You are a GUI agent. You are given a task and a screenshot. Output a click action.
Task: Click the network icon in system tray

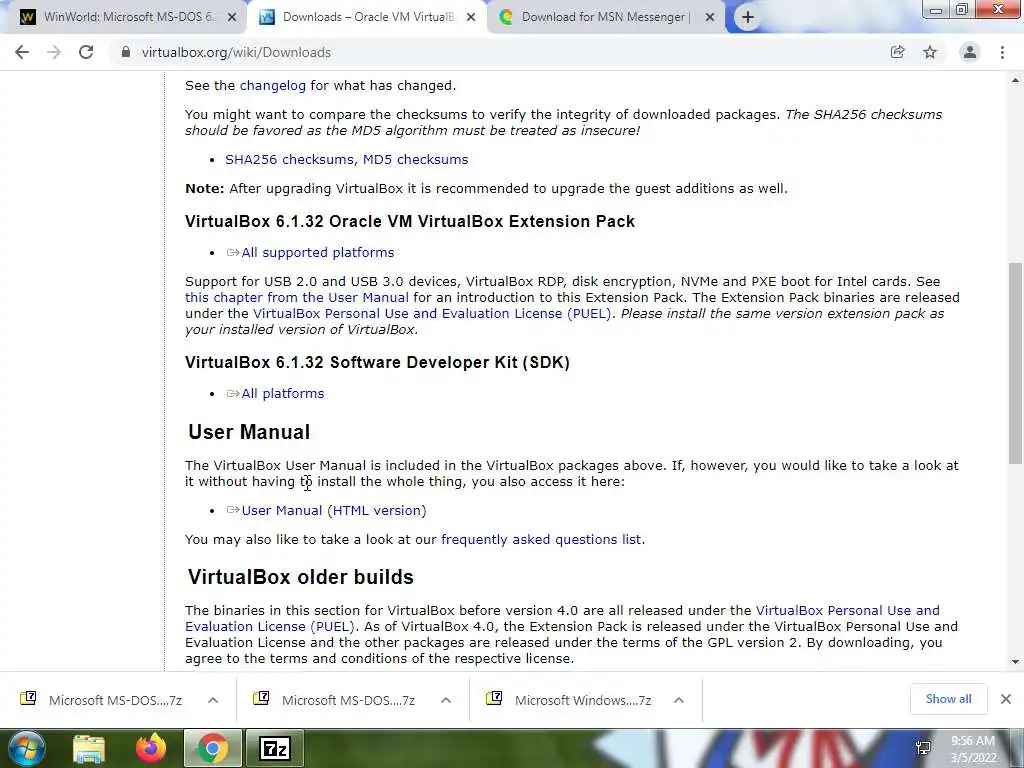(x=923, y=748)
